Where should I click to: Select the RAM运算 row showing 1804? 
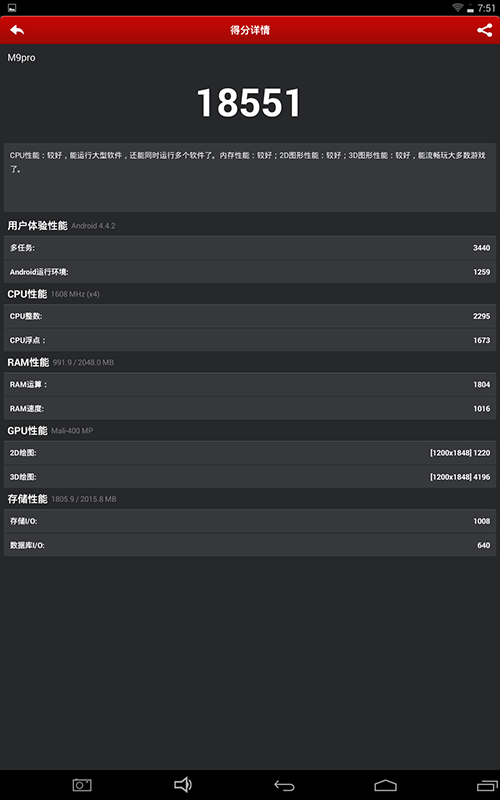[x=250, y=384]
